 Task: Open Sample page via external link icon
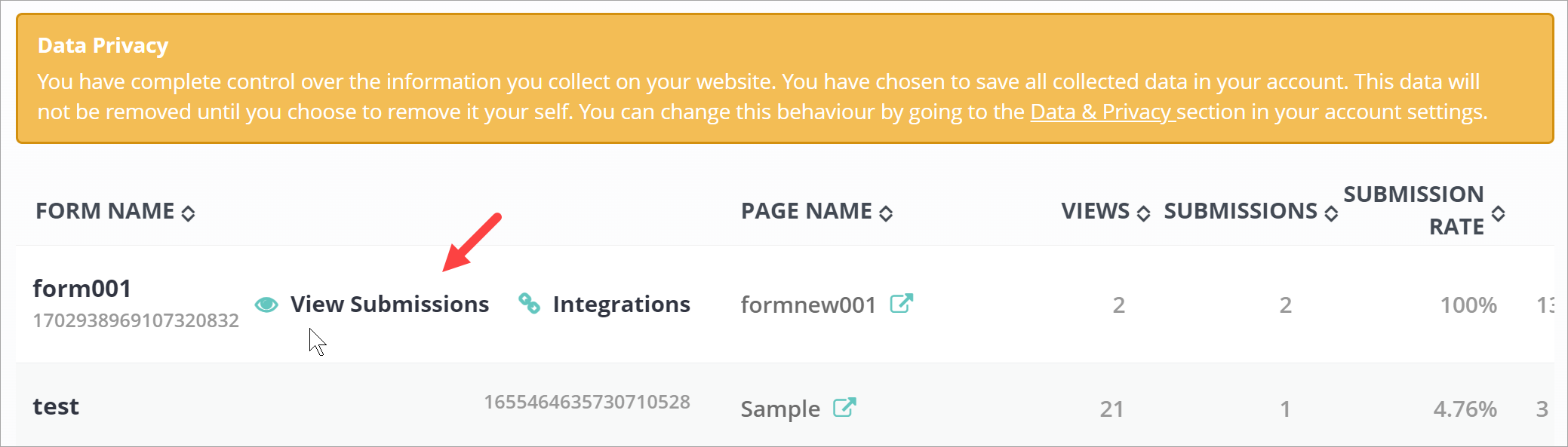tap(844, 408)
